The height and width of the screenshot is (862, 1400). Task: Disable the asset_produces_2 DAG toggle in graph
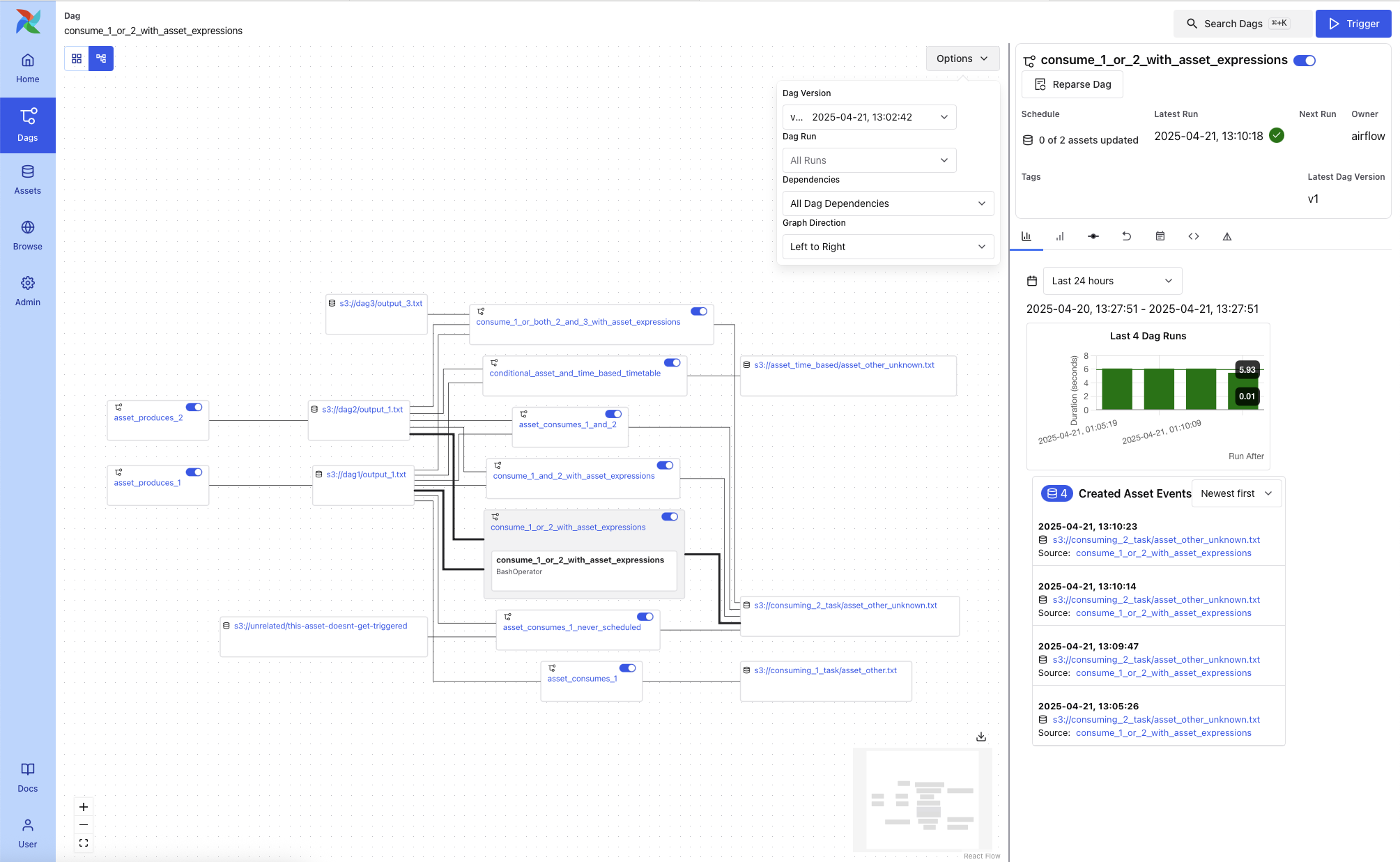tap(194, 407)
